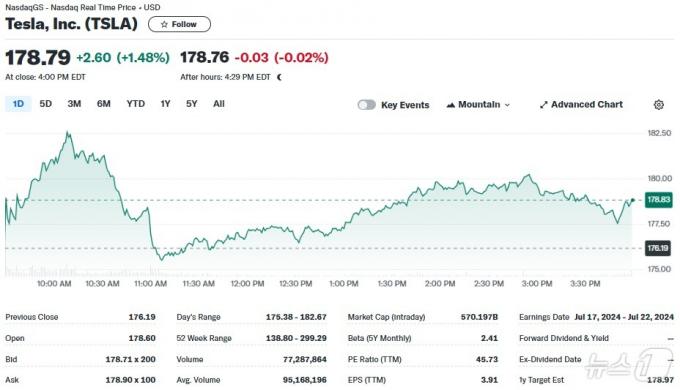Click the Forward Dividend & Yield label
The image size is (680, 390).
coord(564,338)
